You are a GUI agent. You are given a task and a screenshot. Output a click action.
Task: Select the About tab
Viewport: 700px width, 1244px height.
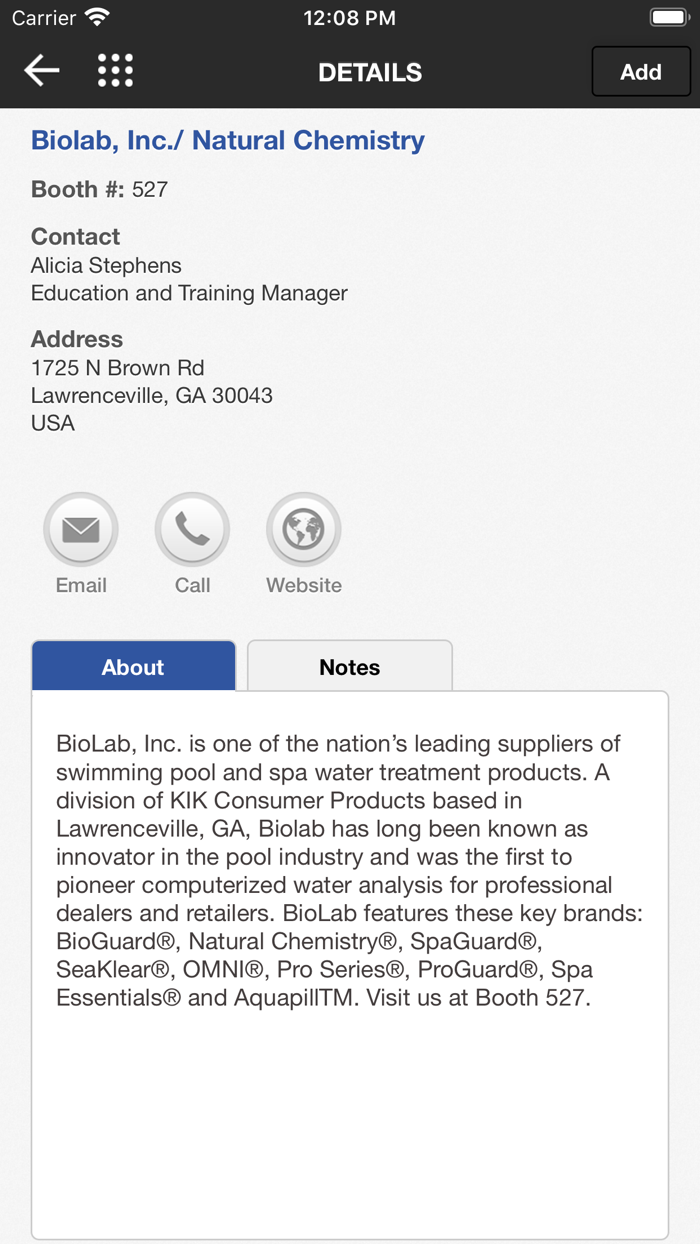pos(133,667)
